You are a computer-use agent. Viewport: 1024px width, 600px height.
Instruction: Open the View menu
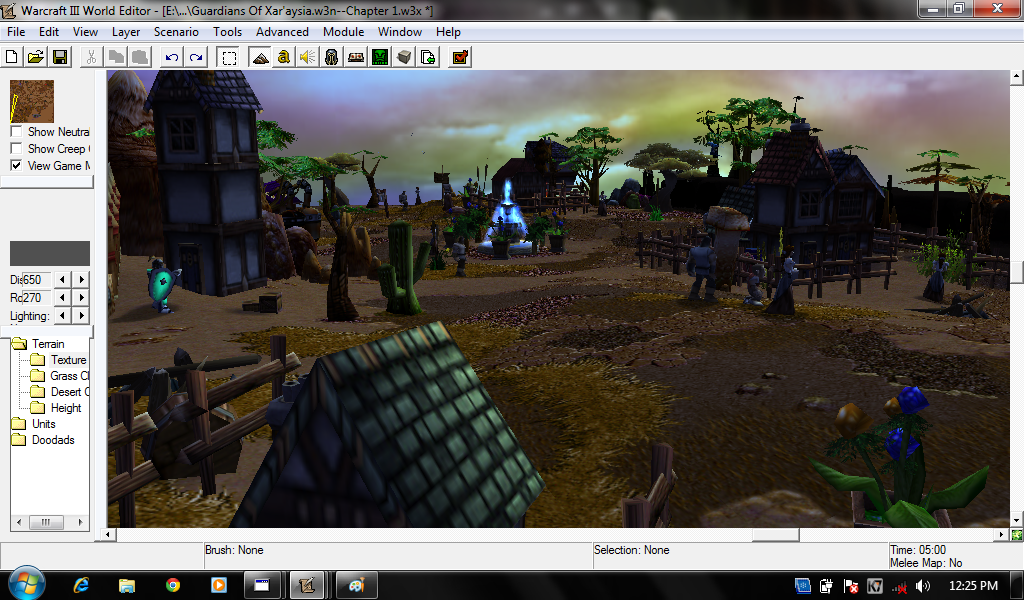coord(86,31)
